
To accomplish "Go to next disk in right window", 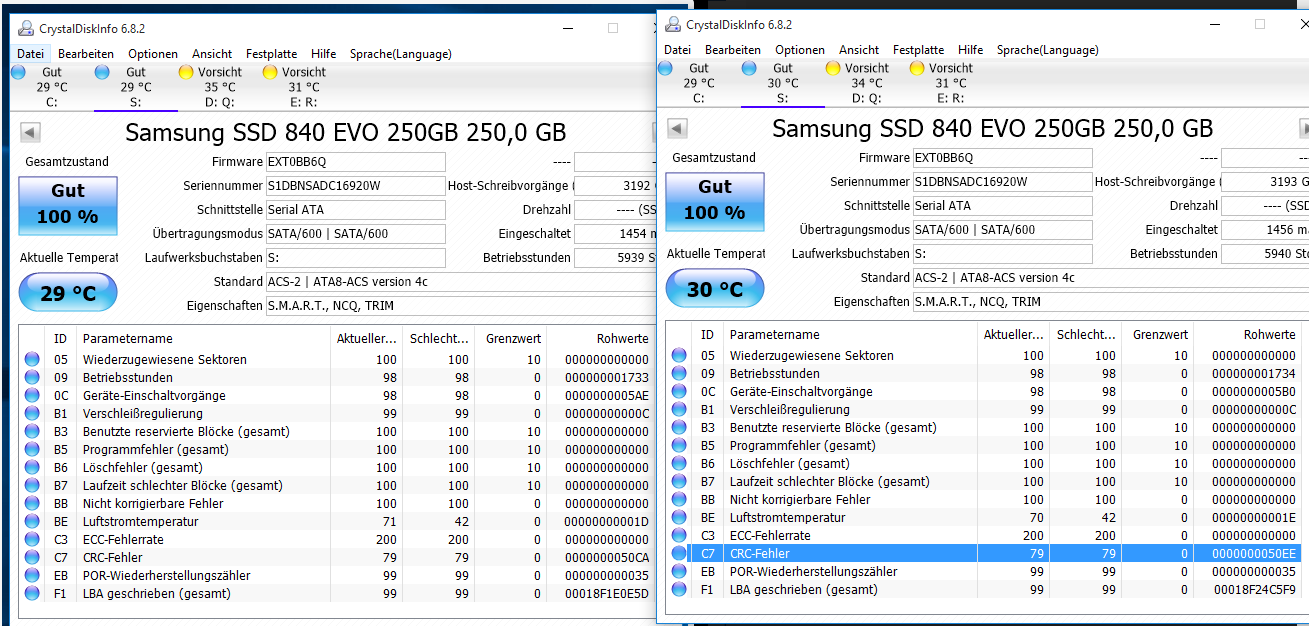I will pyautogui.click(x=1304, y=128).
